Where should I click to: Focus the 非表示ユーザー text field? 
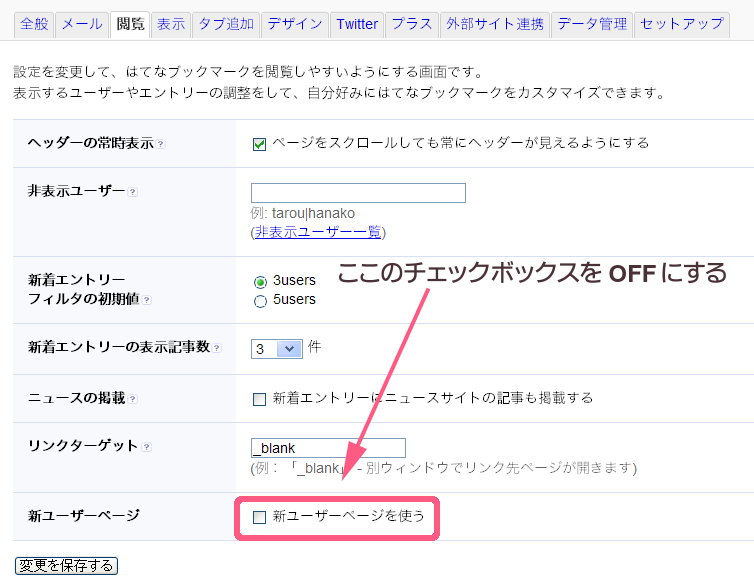pyautogui.click(x=358, y=193)
